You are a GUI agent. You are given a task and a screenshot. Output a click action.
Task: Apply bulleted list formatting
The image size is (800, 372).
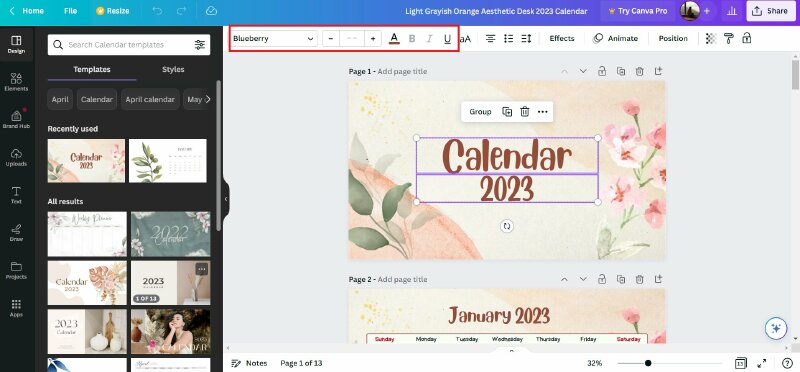click(508, 38)
